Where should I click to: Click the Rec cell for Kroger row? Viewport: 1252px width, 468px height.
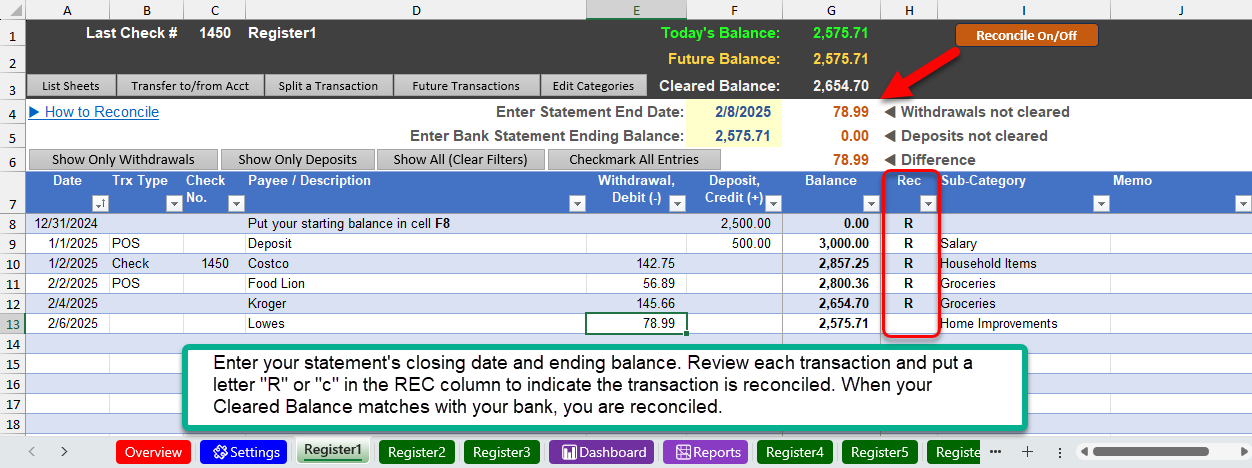(x=909, y=303)
